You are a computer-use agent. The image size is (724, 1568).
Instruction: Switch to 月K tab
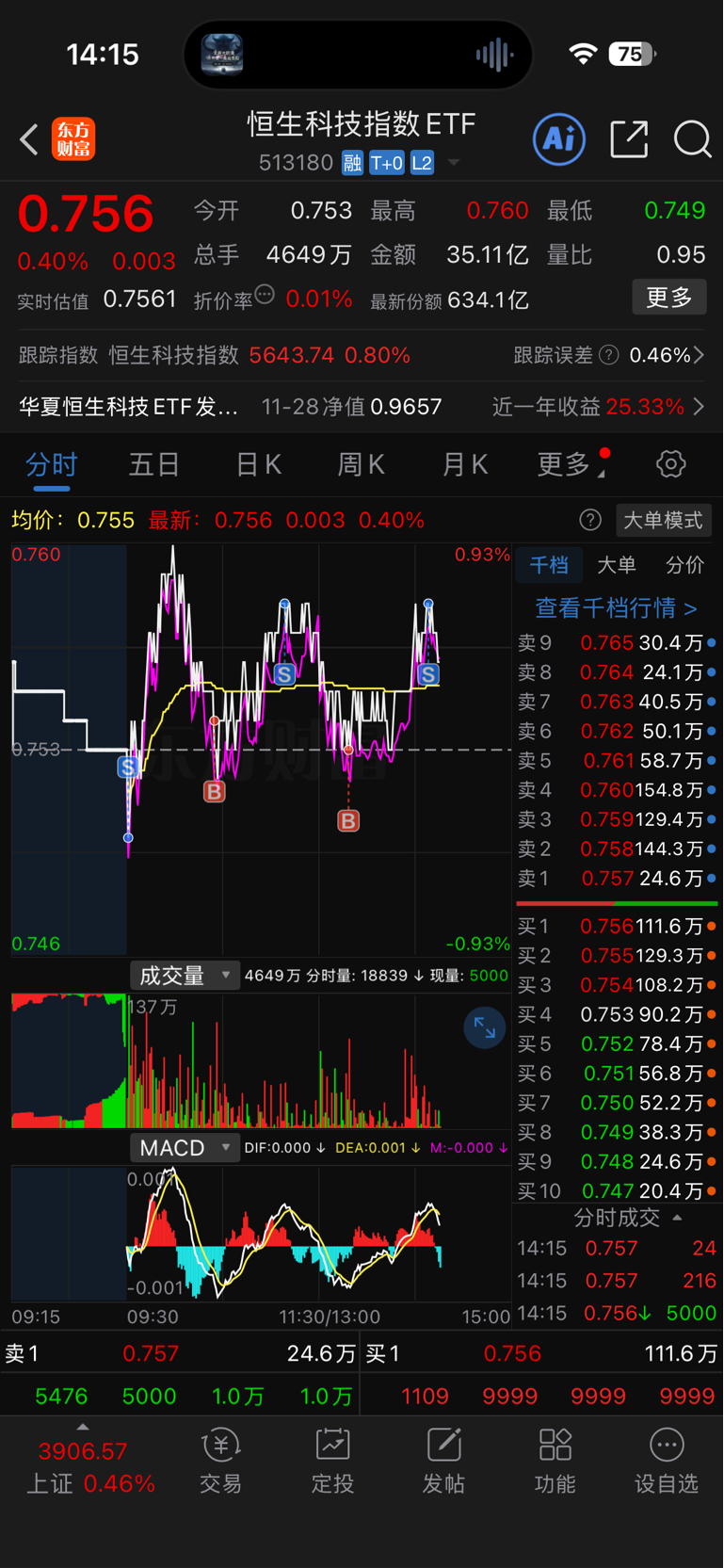[x=465, y=464]
